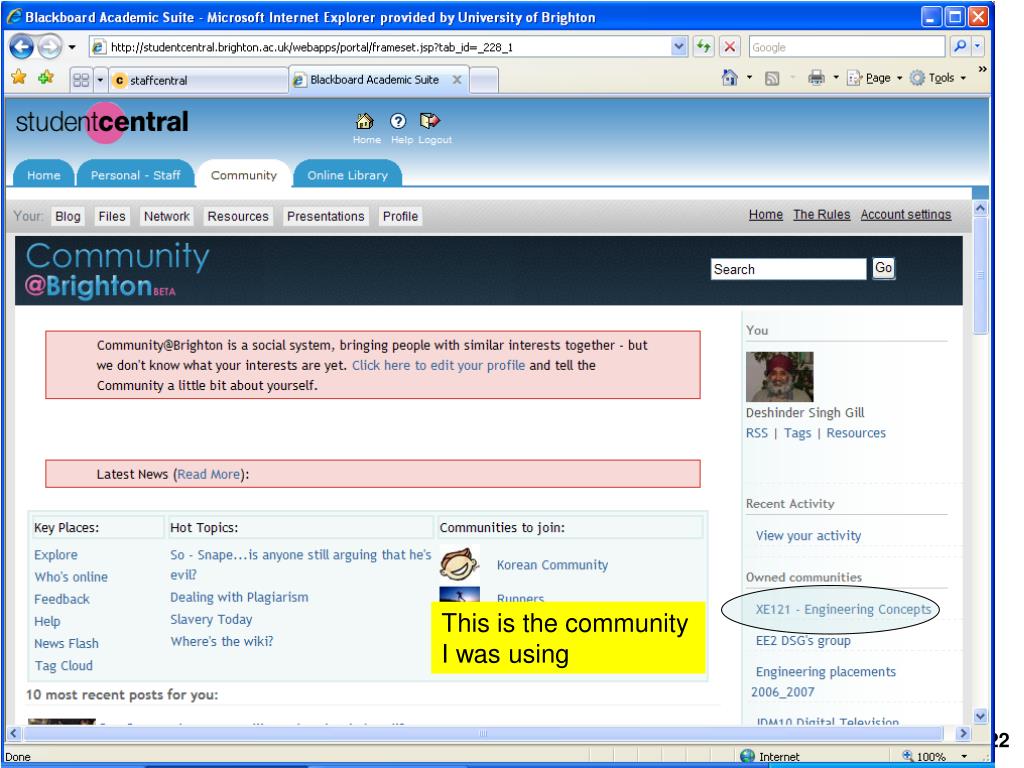The image size is (1024, 768).
Task: Open EE2 DSG's group community
Action: coord(803,641)
